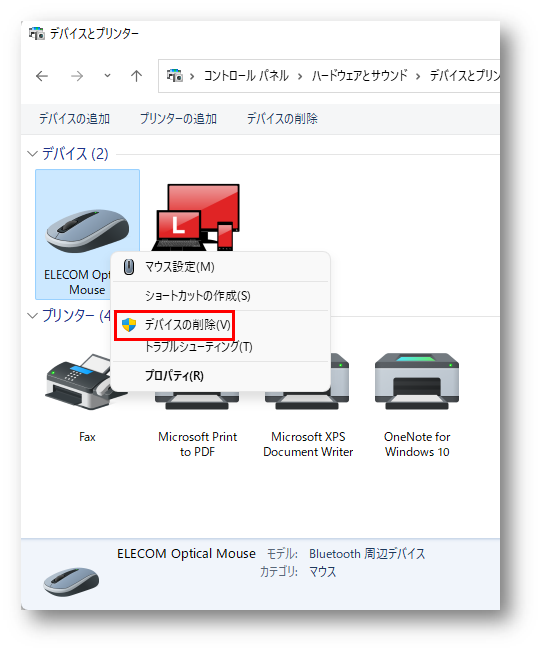Click Microsoft XPS Document Writer label

point(308,445)
